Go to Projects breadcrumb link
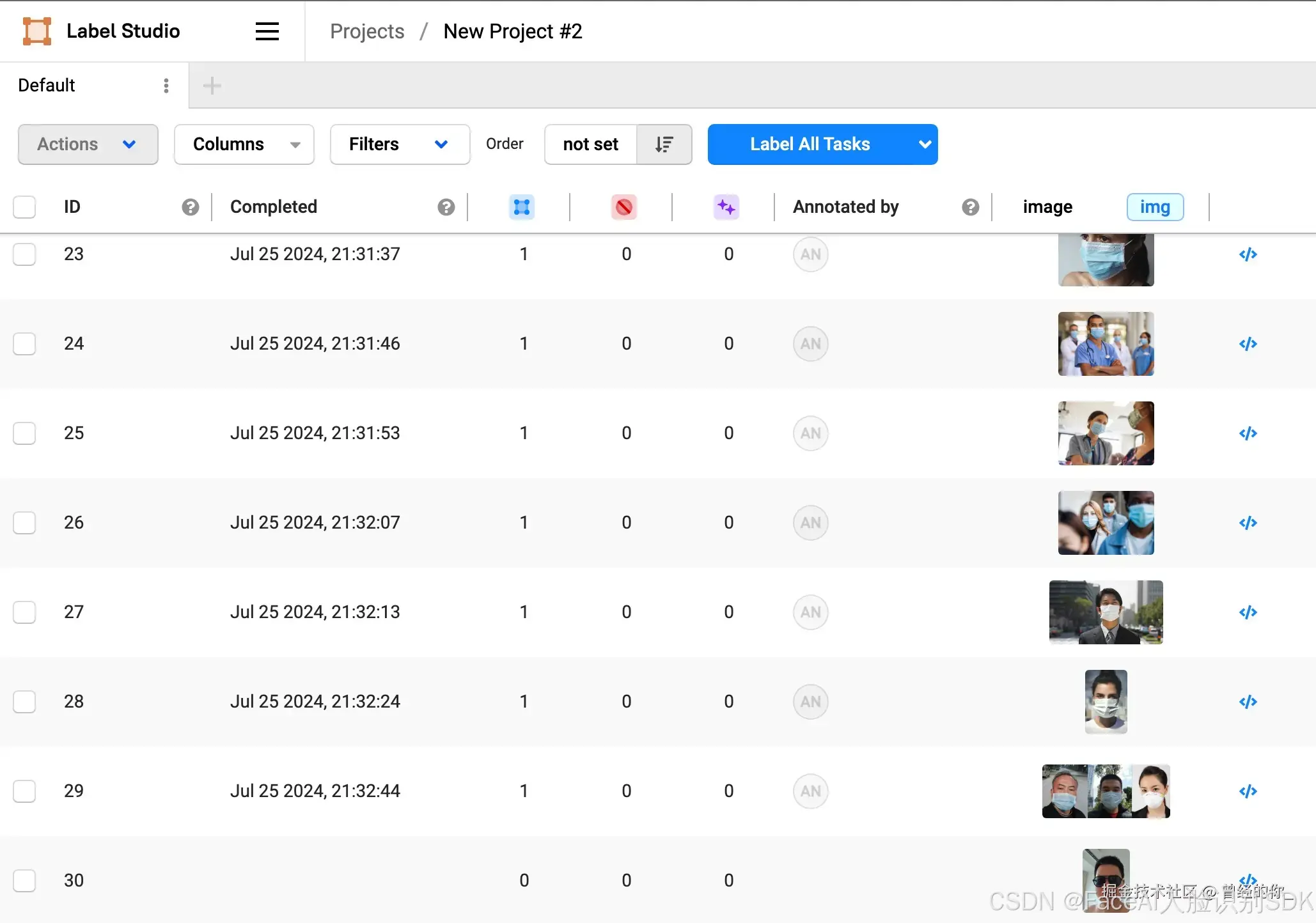Viewport: 1316px width, 923px height. tap(367, 31)
